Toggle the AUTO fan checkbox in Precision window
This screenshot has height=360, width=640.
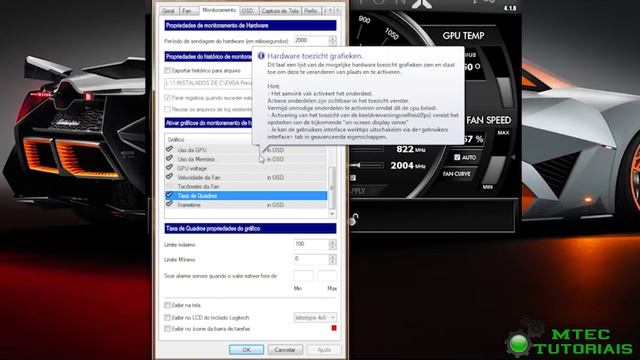pos(457,157)
